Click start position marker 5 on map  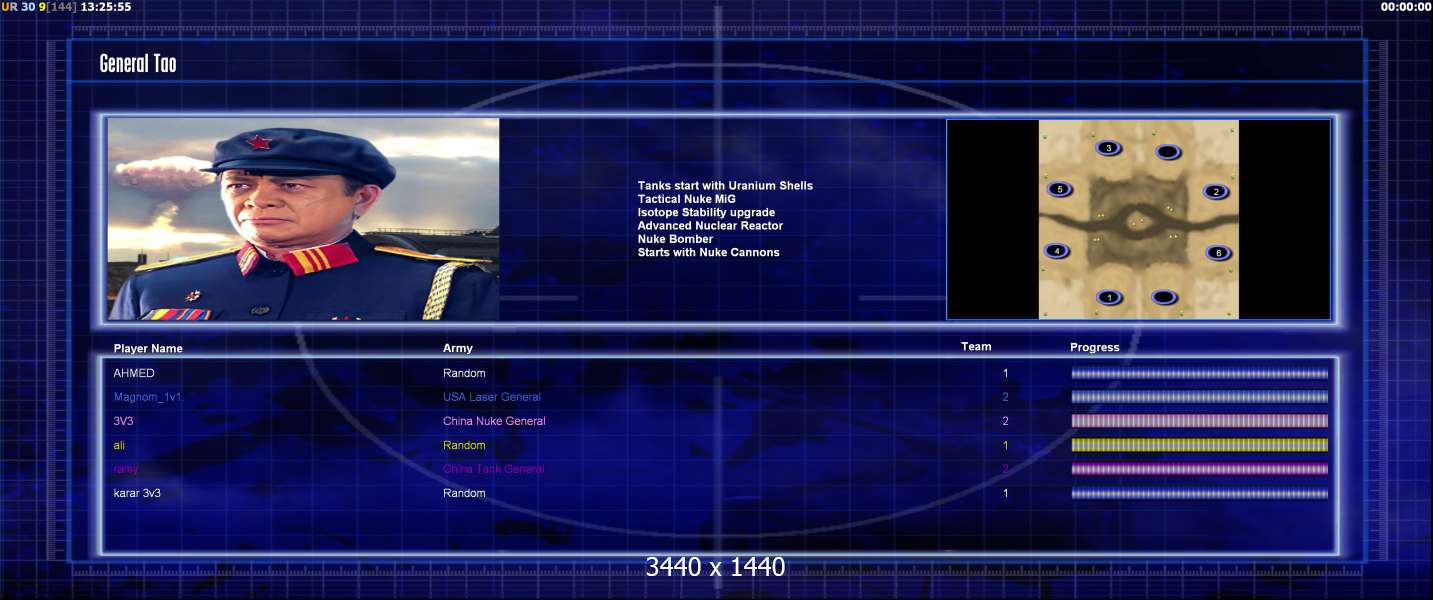1060,189
